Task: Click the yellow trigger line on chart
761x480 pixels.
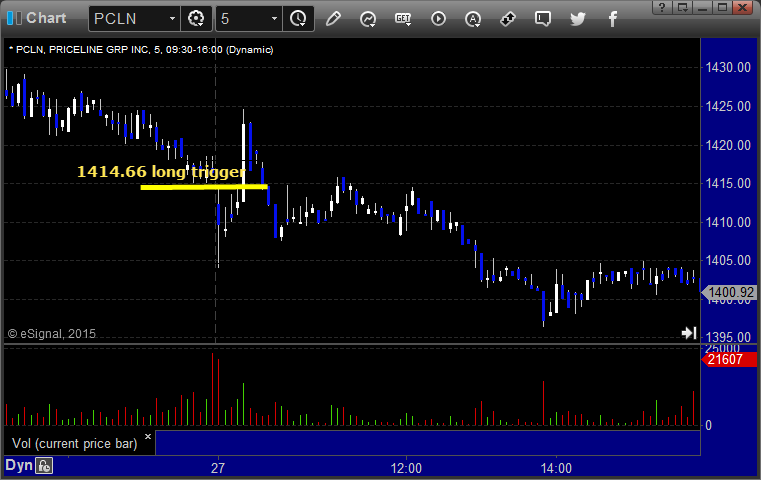Action: [x=204, y=186]
